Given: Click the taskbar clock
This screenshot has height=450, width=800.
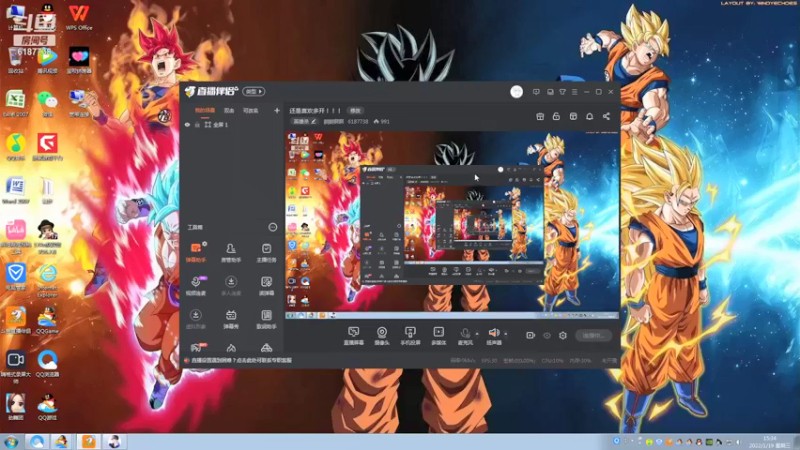Looking at the screenshot, I should [770, 442].
